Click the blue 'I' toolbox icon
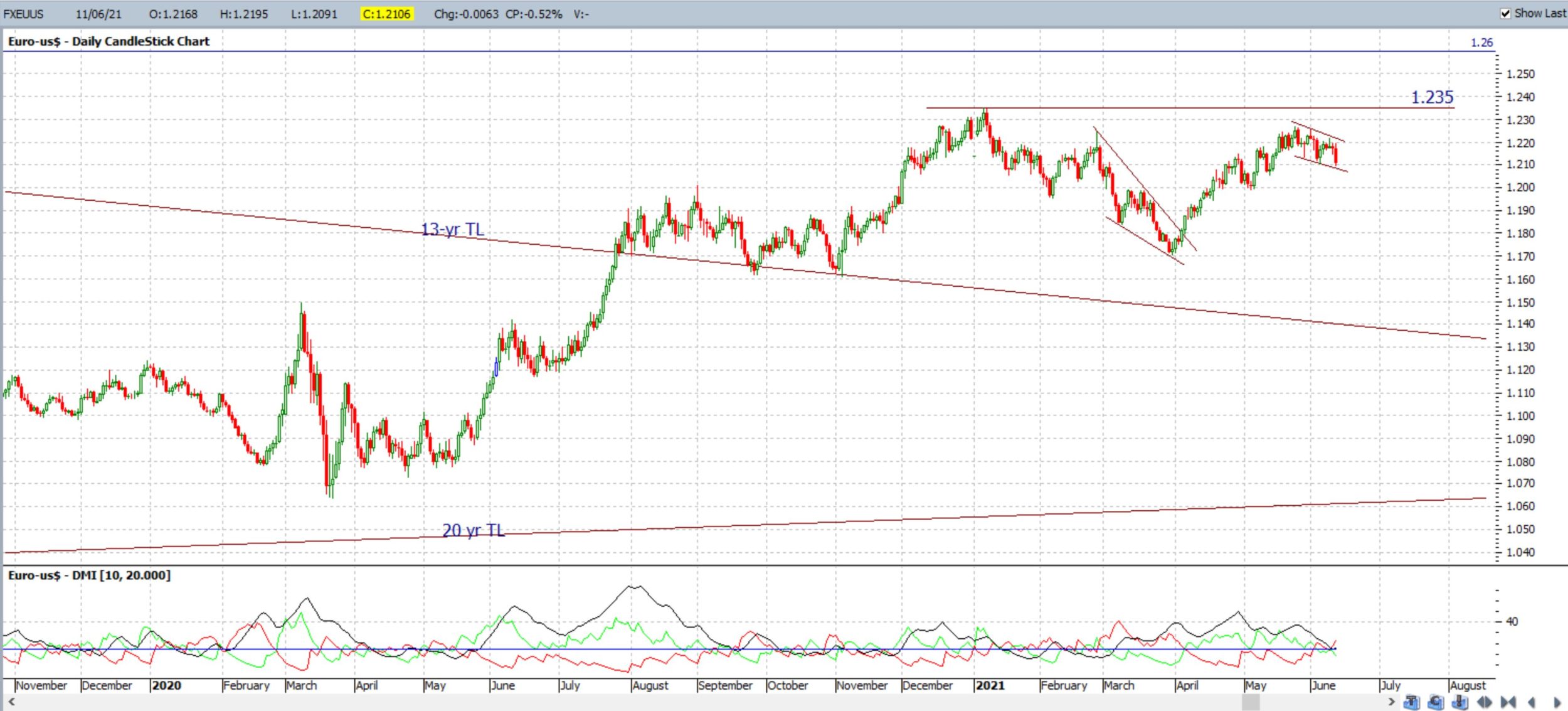Screen dimensions: 1568x711 click(1460, 702)
